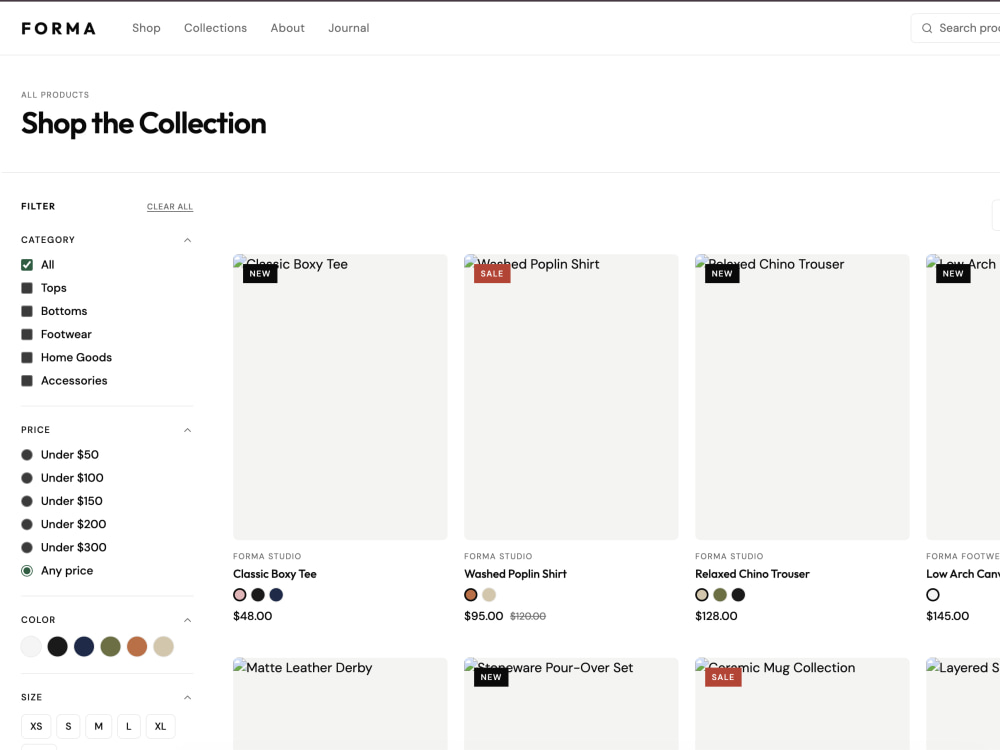The height and width of the screenshot is (750, 1000).
Task: Pick rust swatch for Washed Poplin Shirt
Action: [471, 595]
